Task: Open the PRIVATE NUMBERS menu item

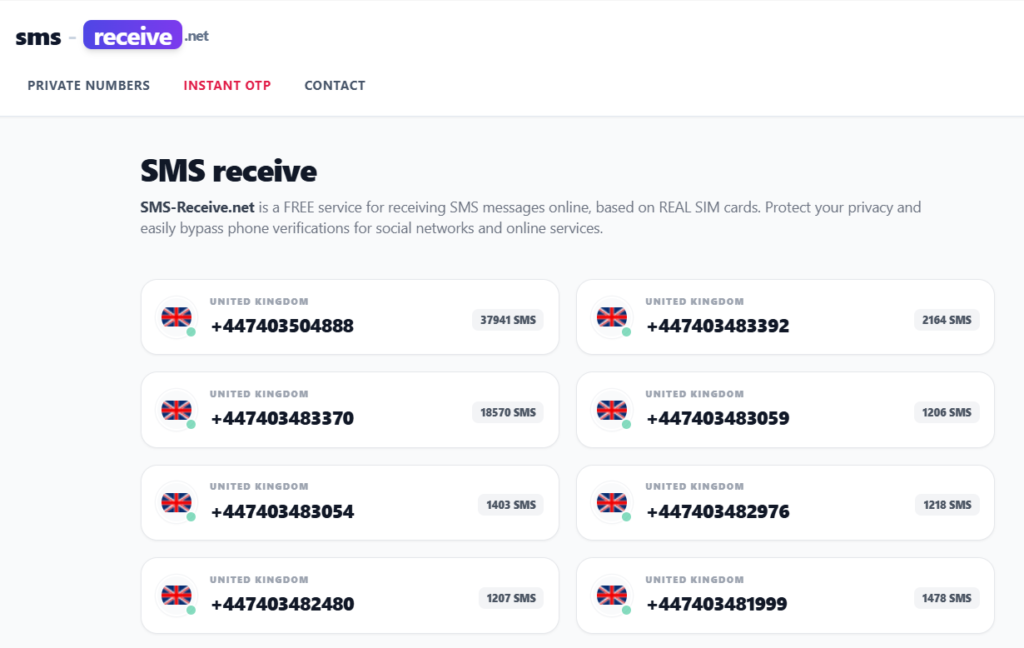Action: (88, 85)
